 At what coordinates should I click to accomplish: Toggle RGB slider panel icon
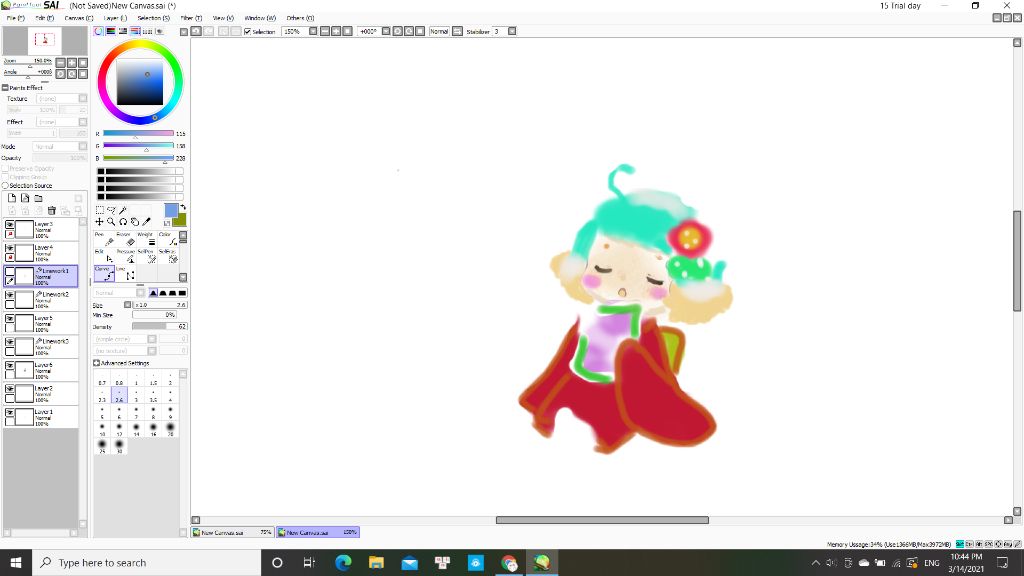[111, 31]
